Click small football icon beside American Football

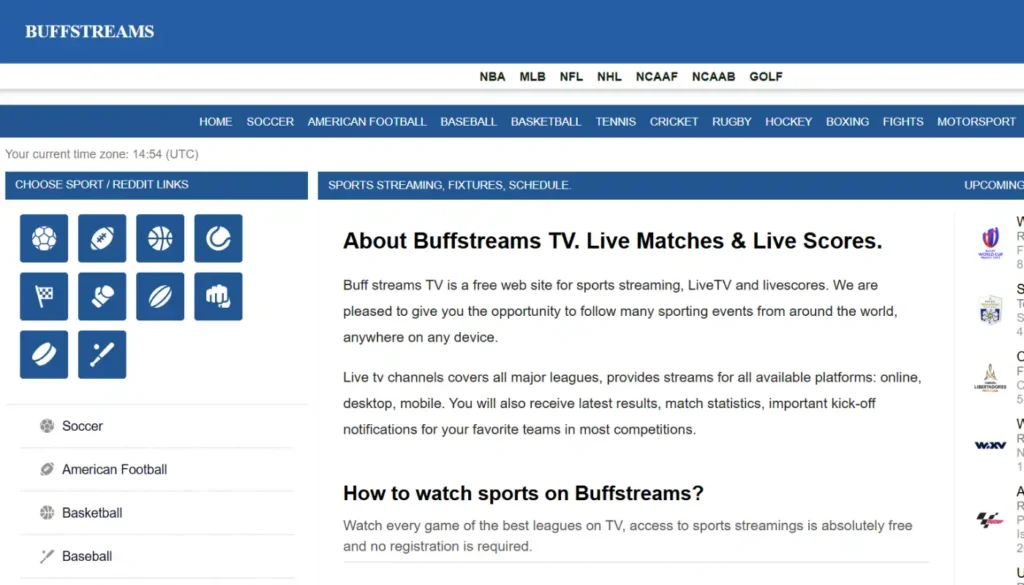pyautogui.click(x=47, y=469)
